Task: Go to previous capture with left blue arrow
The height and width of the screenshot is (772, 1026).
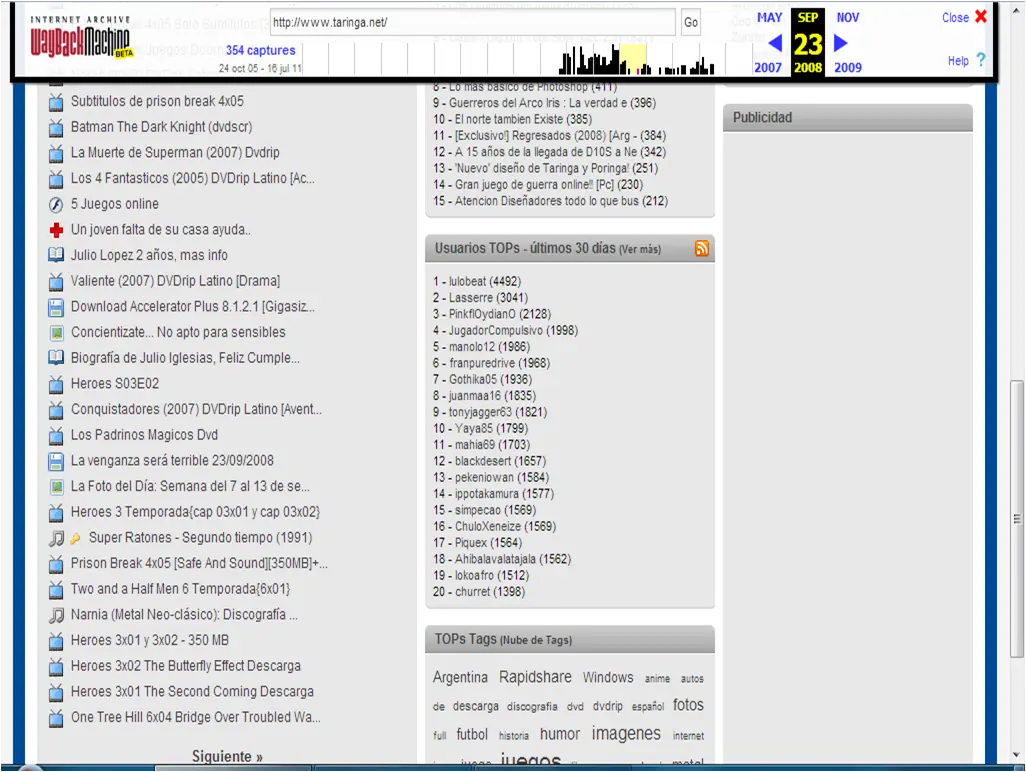Action: 774,43
